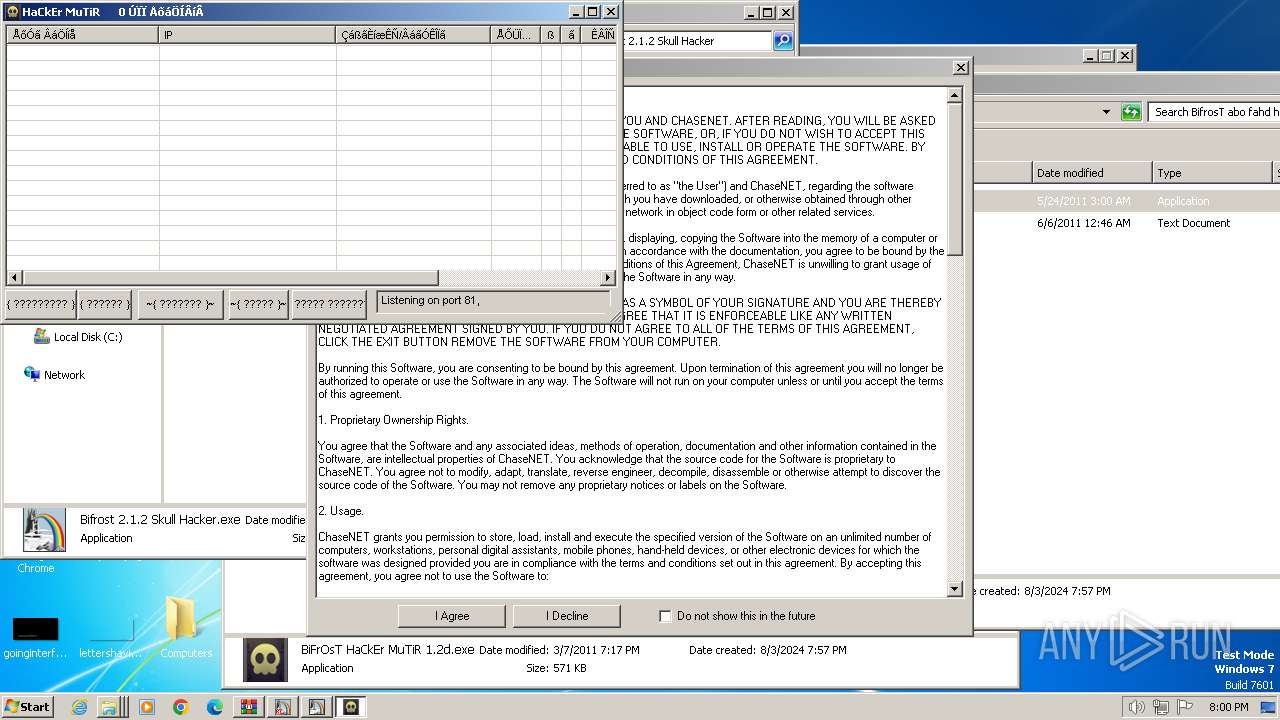Enable 'Do not show this in the future'
The width and height of the screenshot is (1280, 720).
click(665, 616)
